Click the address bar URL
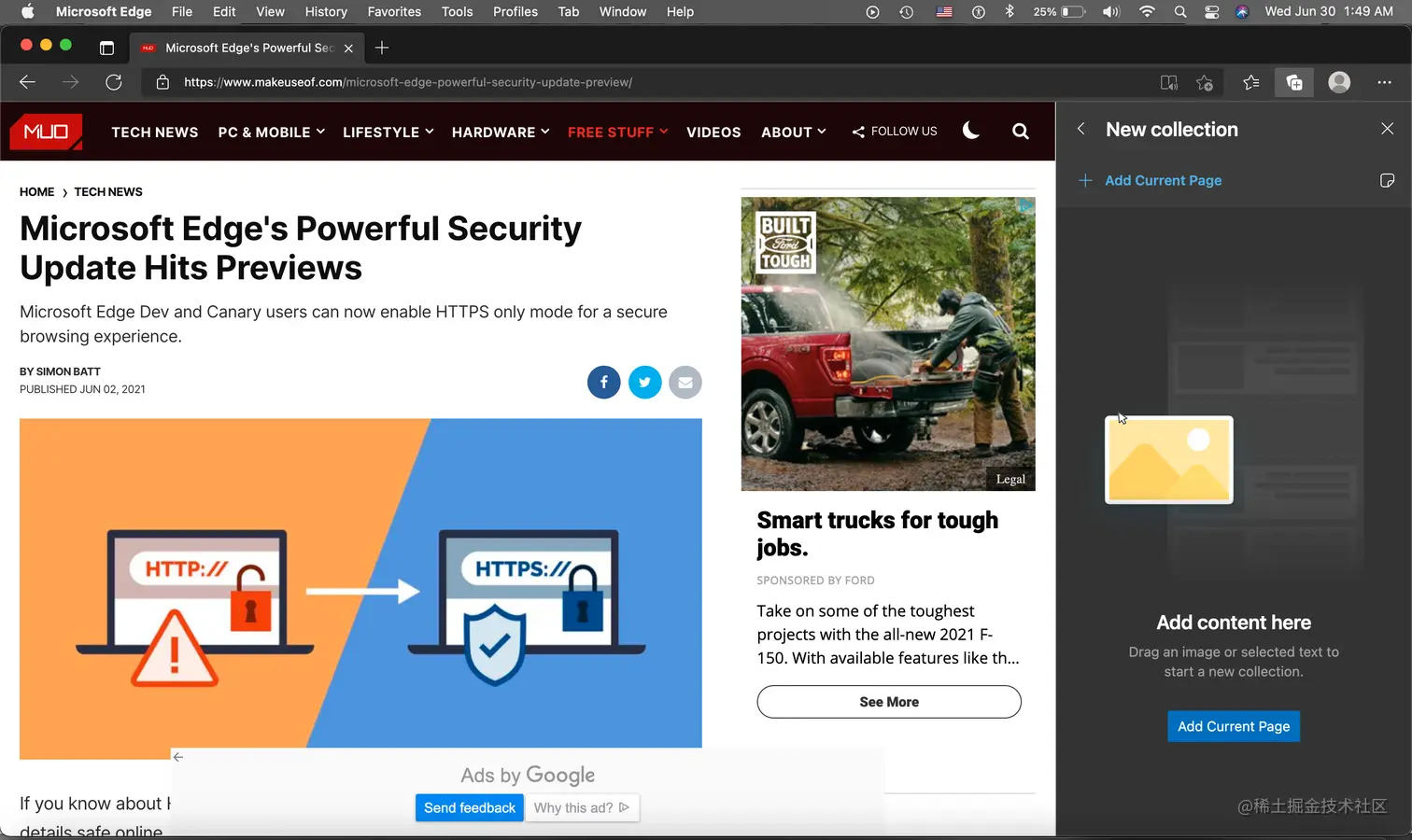Screen dimensions: 1412x840 [408, 82]
